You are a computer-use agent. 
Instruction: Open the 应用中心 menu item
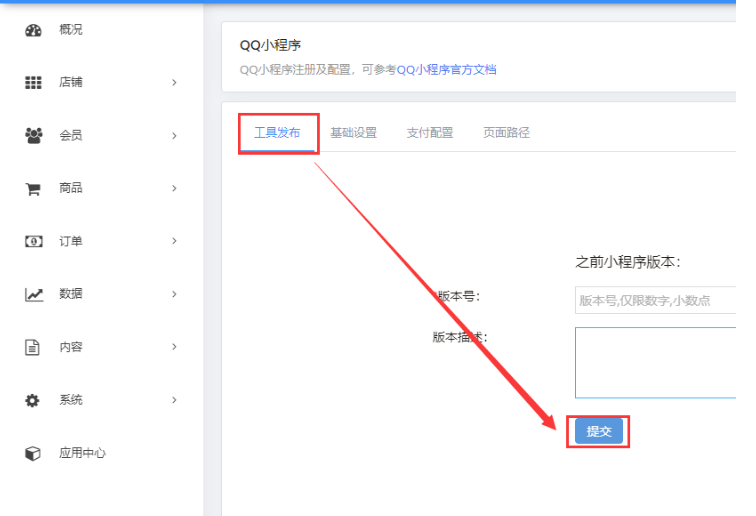tap(82, 453)
